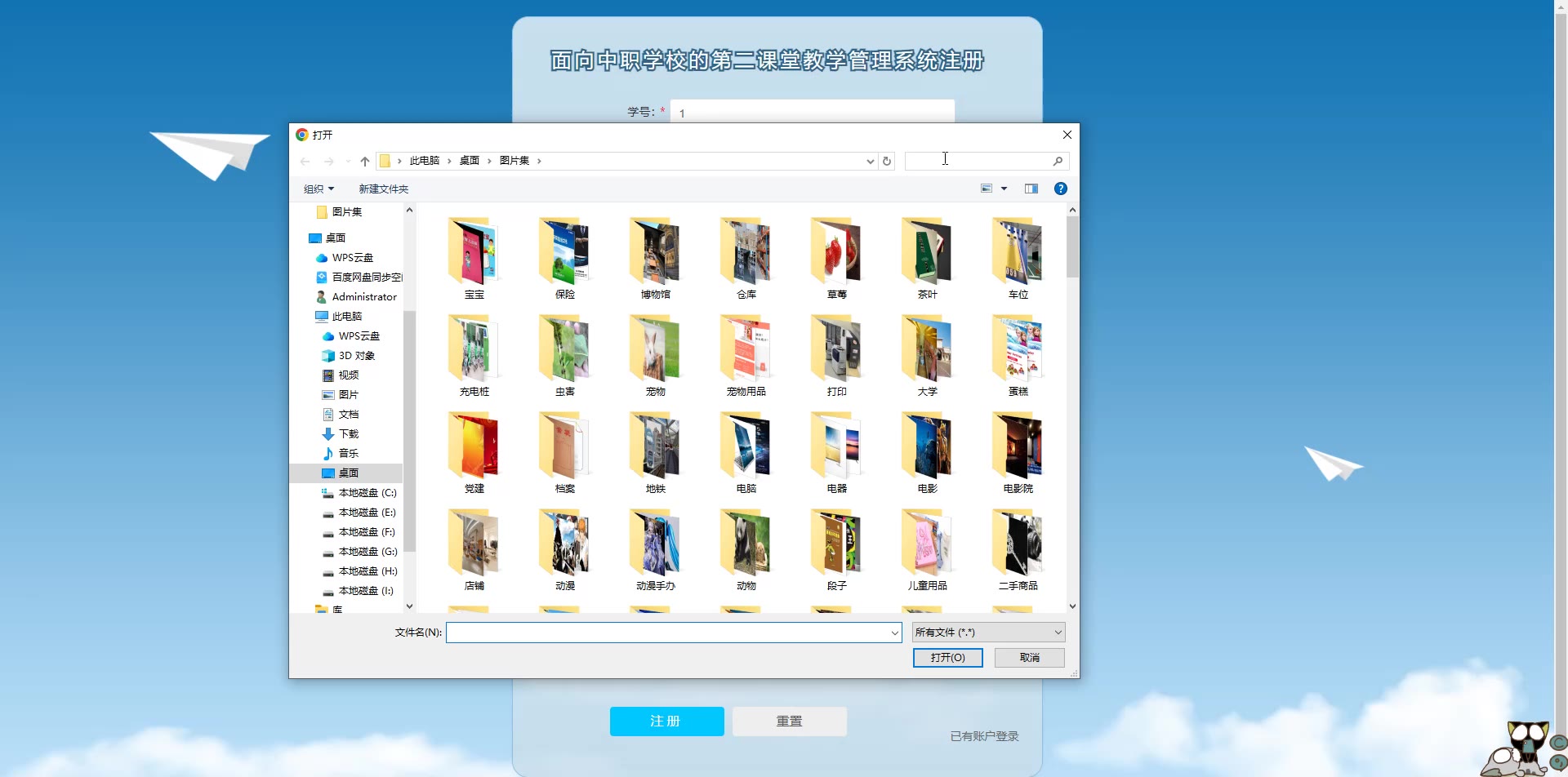Follow the 已有账户登录 link
The width and height of the screenshot is (1568, 777).
(x=985, y=736)
